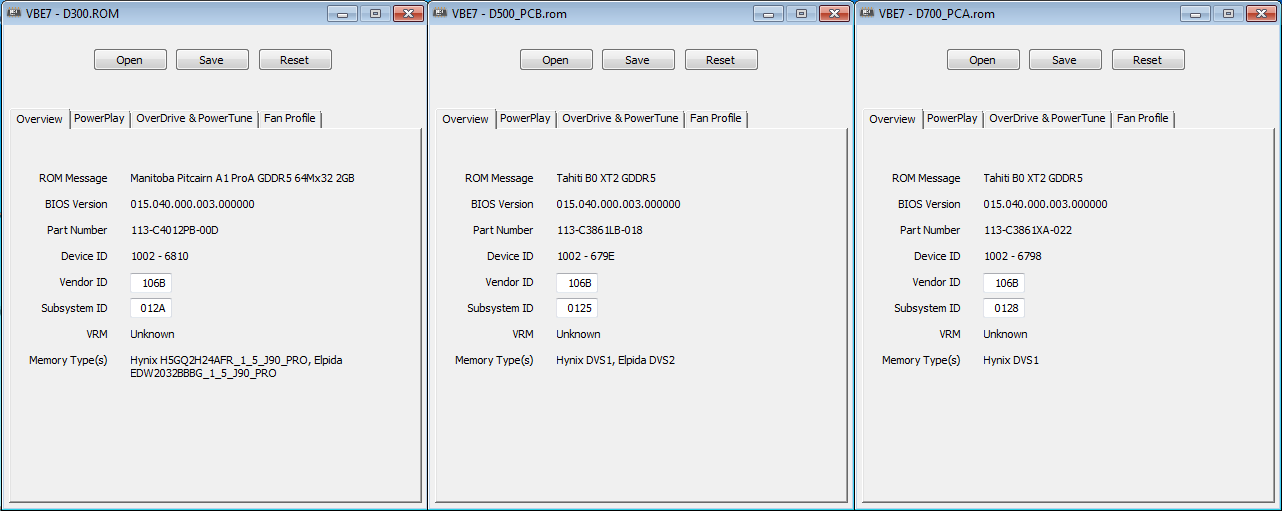Click Open in the D700_PCA.rom window
1282x511 pixels.
click(983, 60)
